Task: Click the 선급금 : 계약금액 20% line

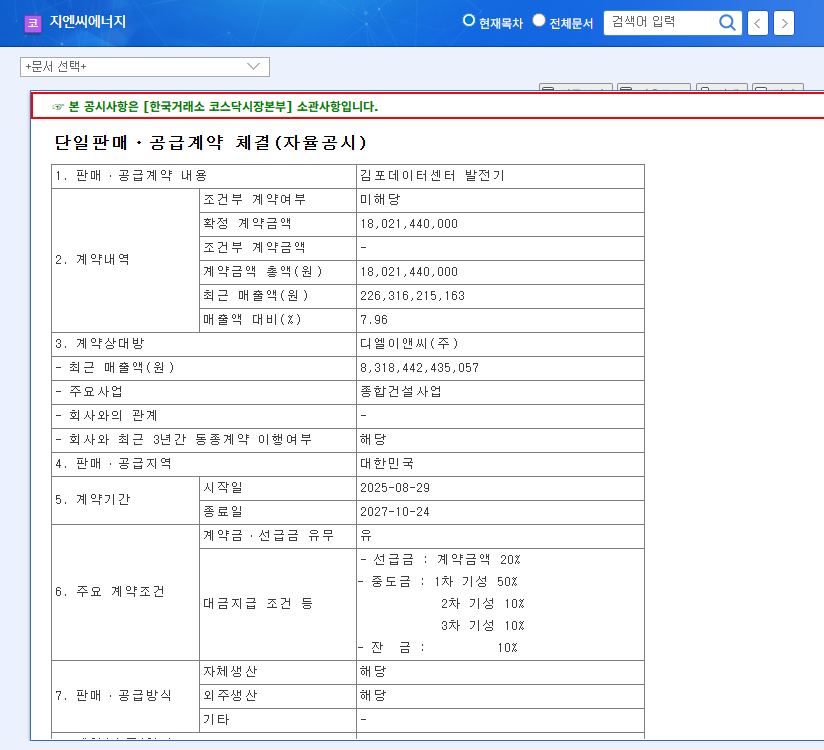Action: click(440, 560)
